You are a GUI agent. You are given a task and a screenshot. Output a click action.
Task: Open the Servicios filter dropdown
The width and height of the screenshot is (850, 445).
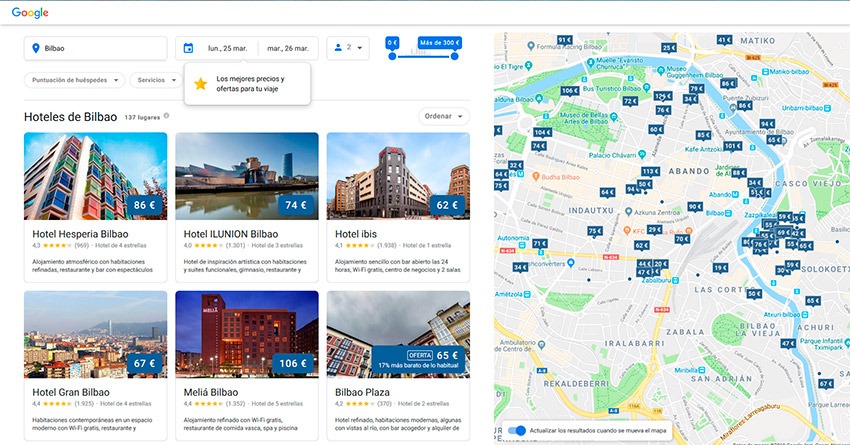click(156, 80)
